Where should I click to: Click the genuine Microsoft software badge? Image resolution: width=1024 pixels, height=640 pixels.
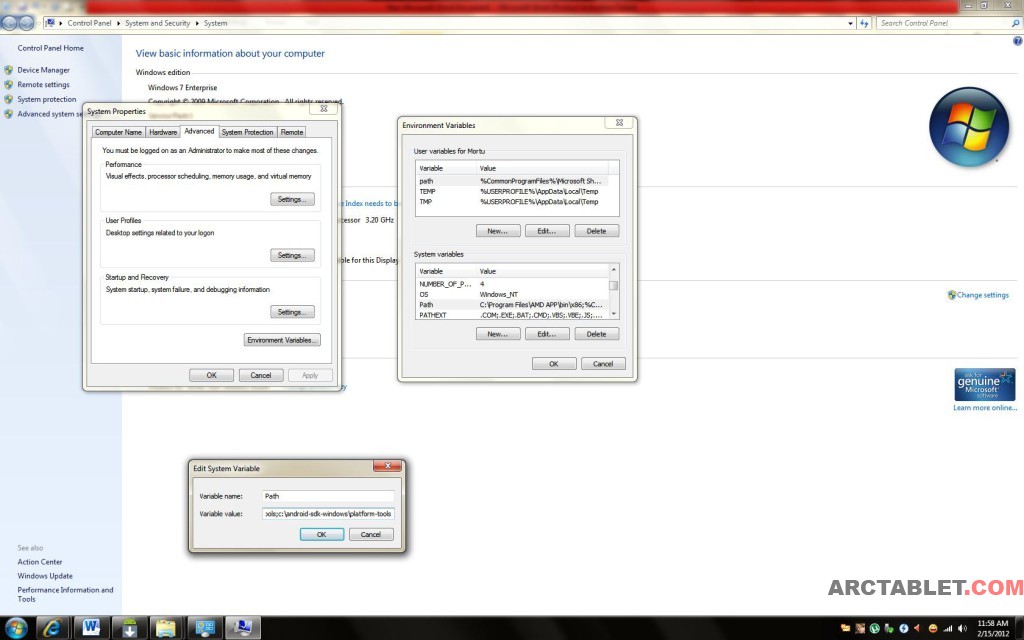coord(985,385)
